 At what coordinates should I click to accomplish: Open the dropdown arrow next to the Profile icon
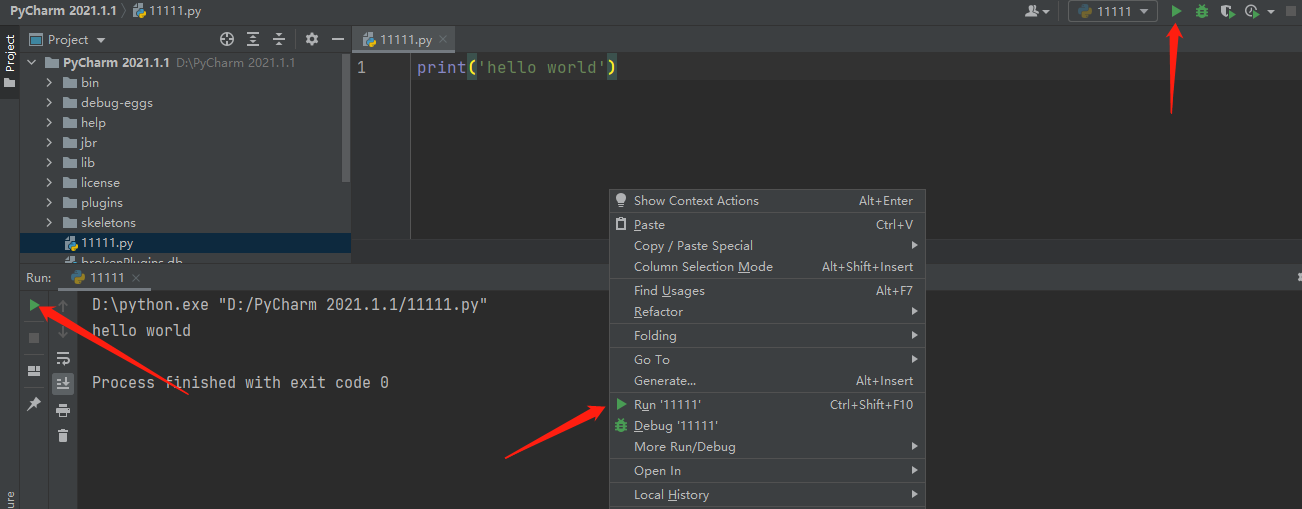1271,12
